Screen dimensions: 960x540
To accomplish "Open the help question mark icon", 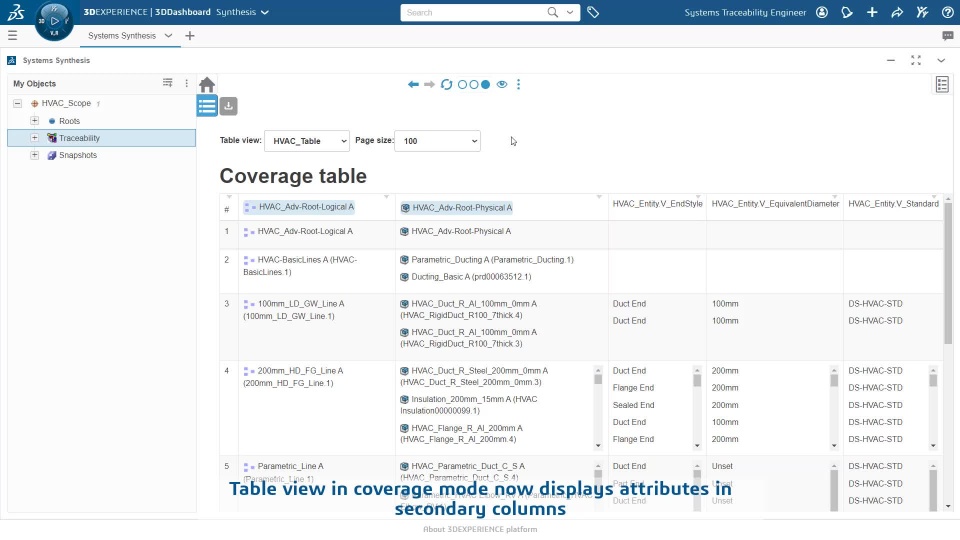I will (947, 12).
